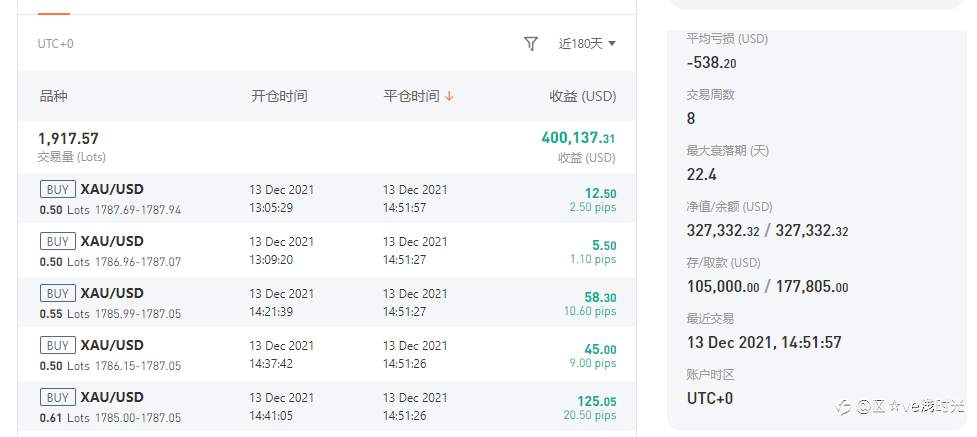Click the sort arrow beside 平仓时间

[449, 97]
